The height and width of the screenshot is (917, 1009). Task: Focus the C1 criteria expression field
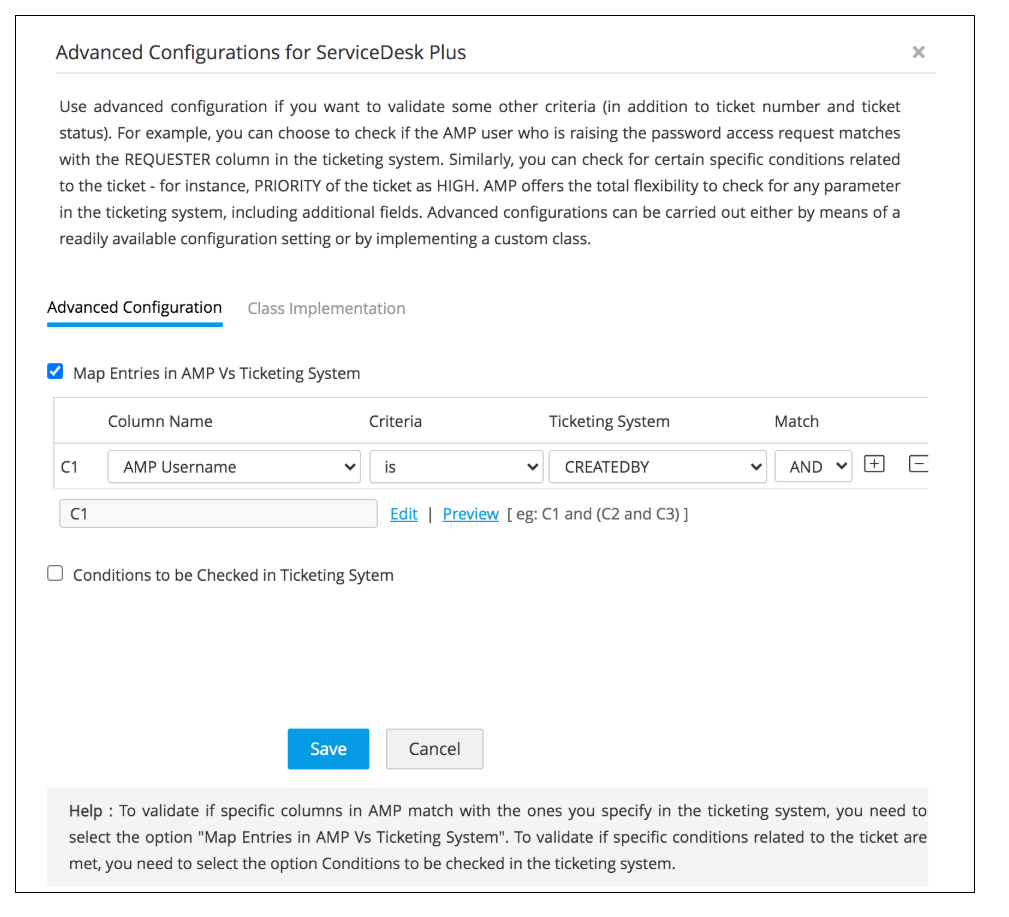coord(218,514)
